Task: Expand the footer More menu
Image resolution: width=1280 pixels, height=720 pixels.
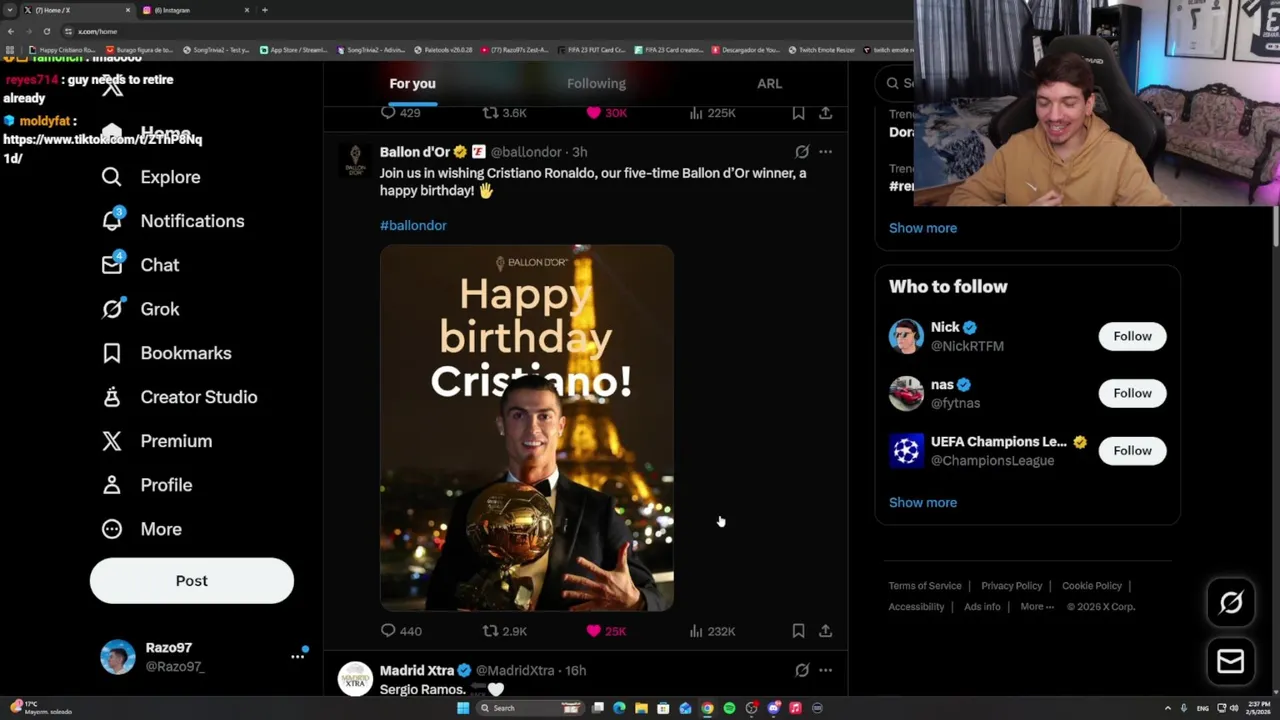Action: pos(1037,607)
